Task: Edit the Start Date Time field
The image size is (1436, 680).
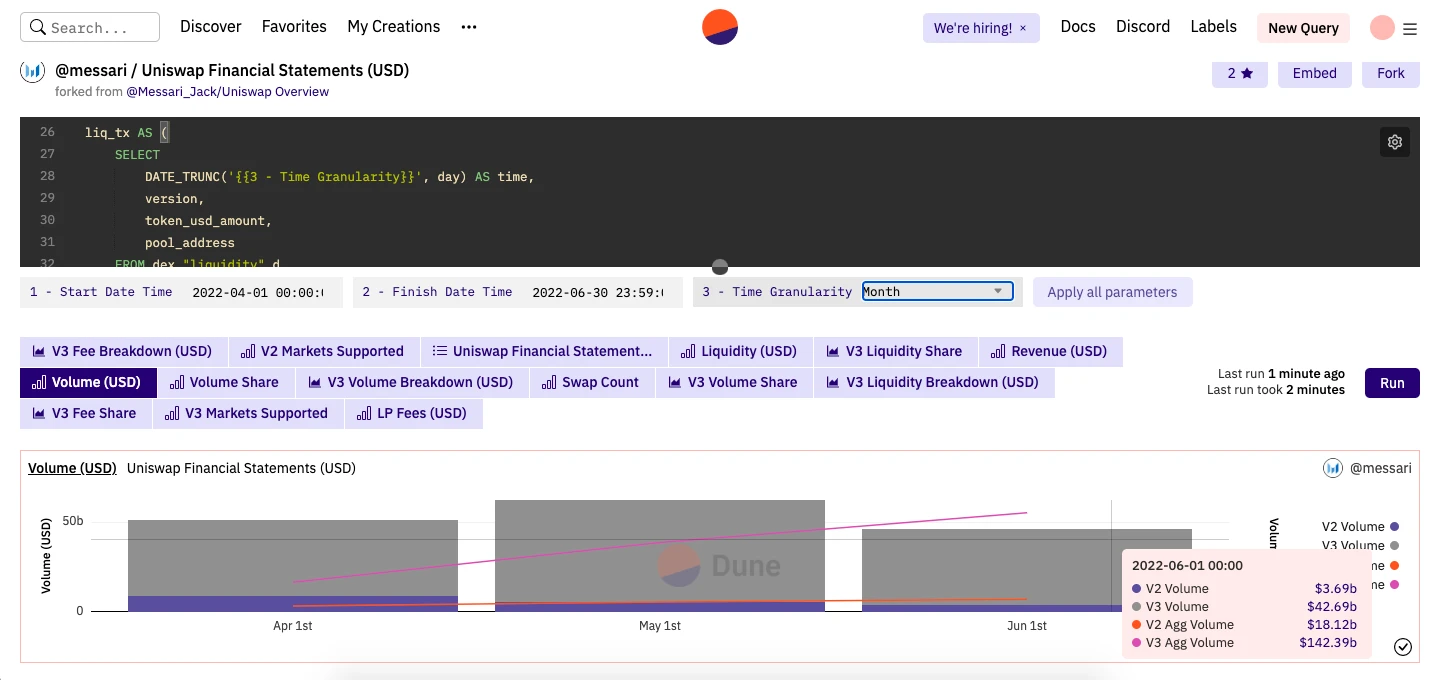Action: (x=258, y=292)
